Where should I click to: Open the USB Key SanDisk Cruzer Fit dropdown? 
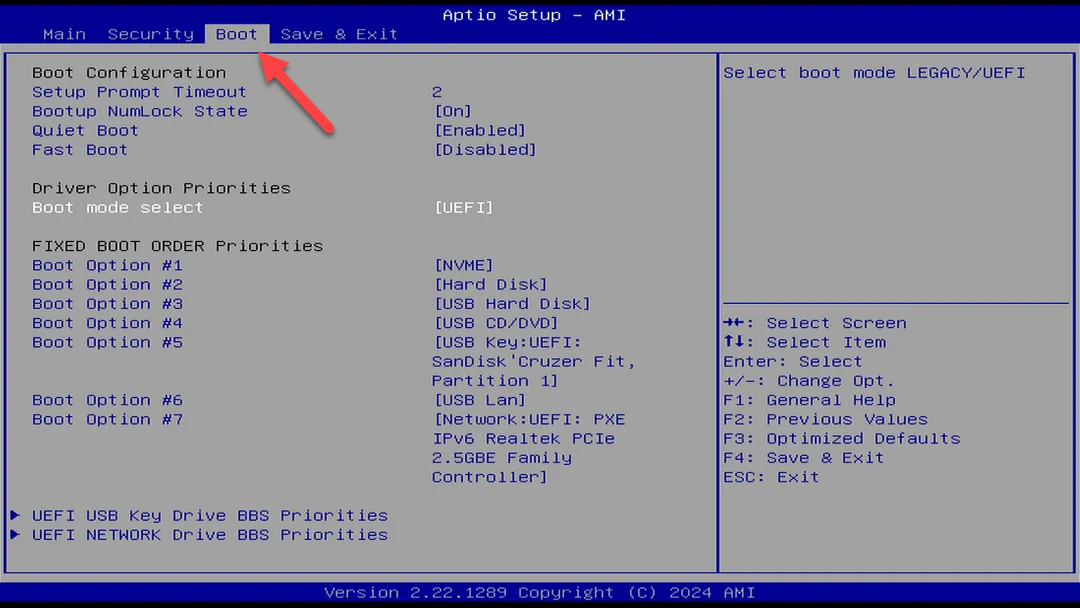click(534, 361)
